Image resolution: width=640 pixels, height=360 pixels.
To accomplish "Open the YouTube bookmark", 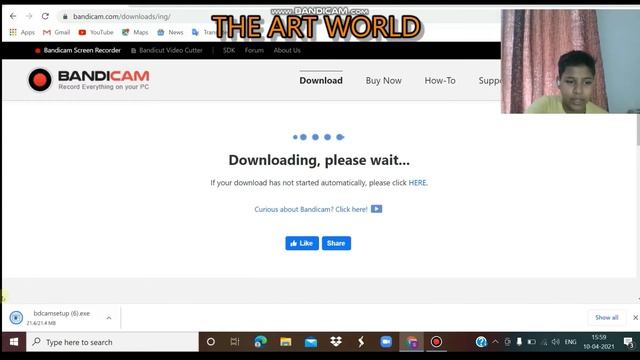I will pyautogui.click(x=96, y=32).
